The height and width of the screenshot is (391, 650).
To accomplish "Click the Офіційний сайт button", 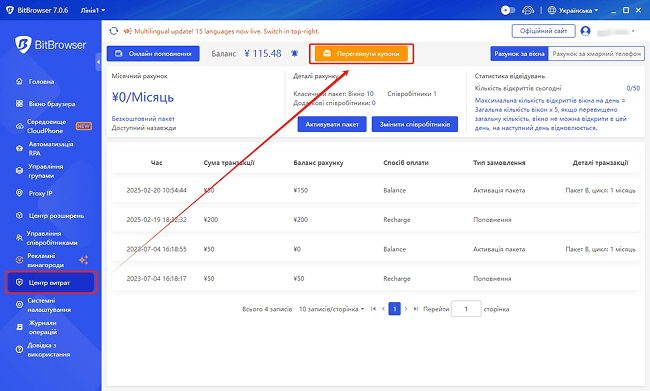I will pos(543,31).
